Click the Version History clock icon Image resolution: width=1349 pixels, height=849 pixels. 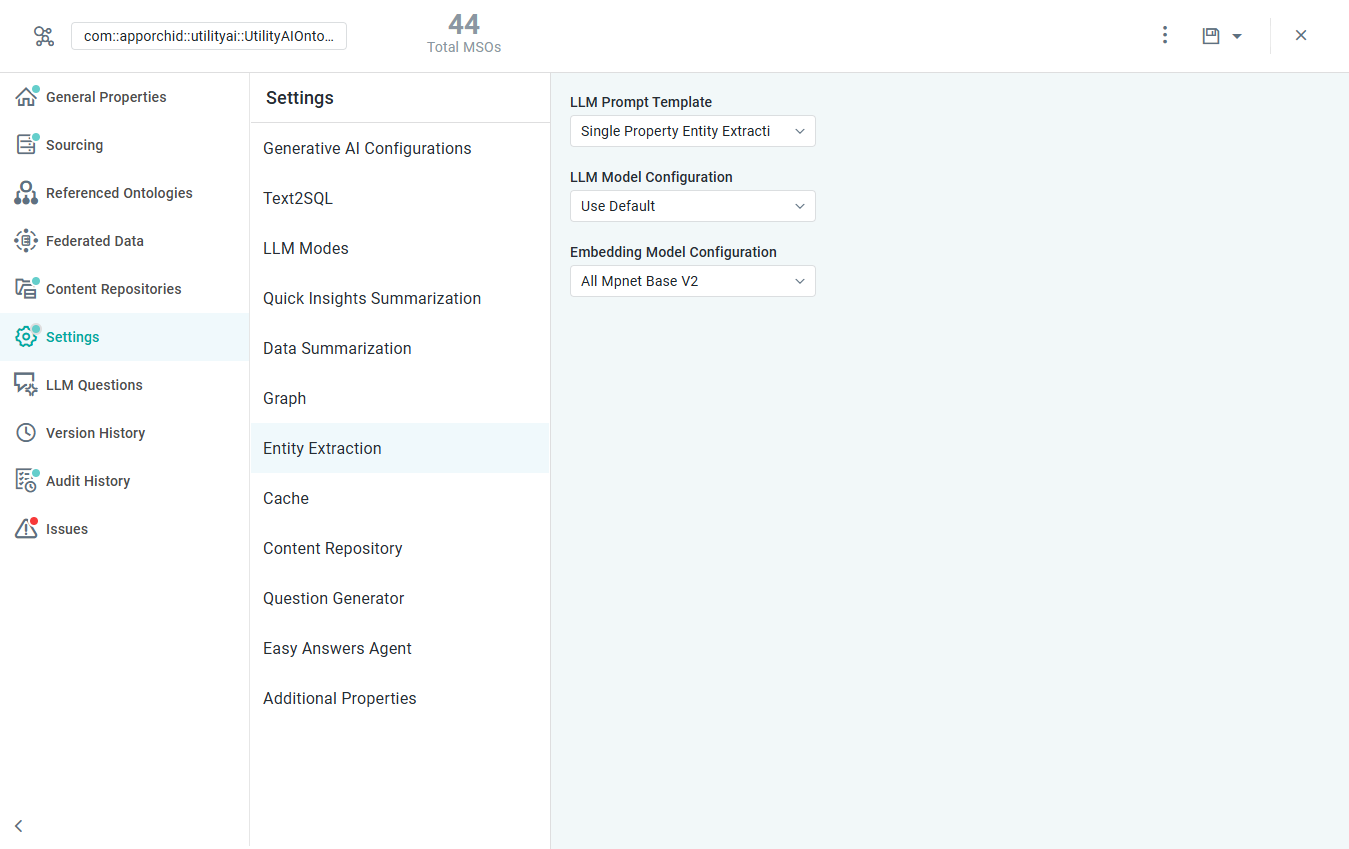point(26,433)
